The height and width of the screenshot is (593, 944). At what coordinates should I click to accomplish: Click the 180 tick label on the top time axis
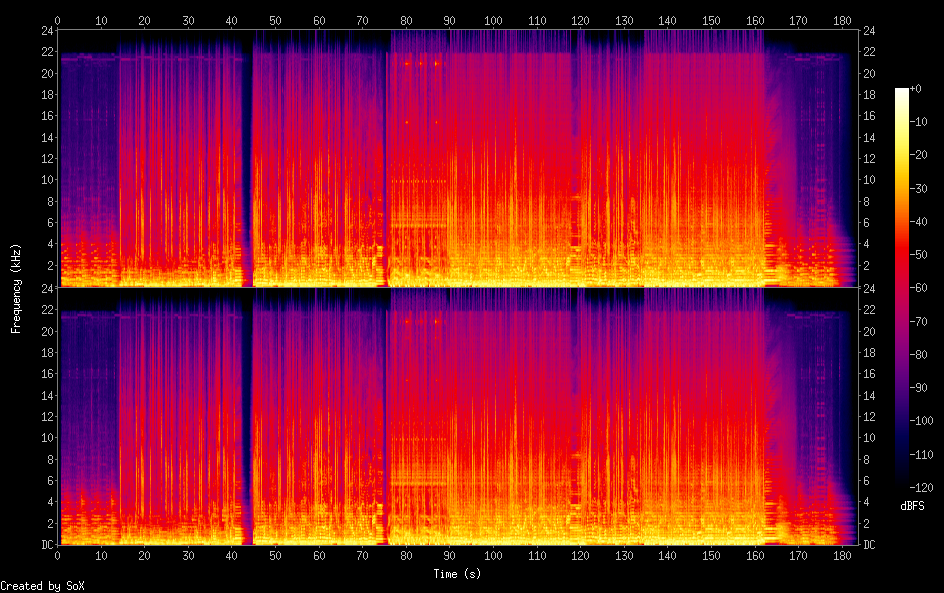coord(842,20)
